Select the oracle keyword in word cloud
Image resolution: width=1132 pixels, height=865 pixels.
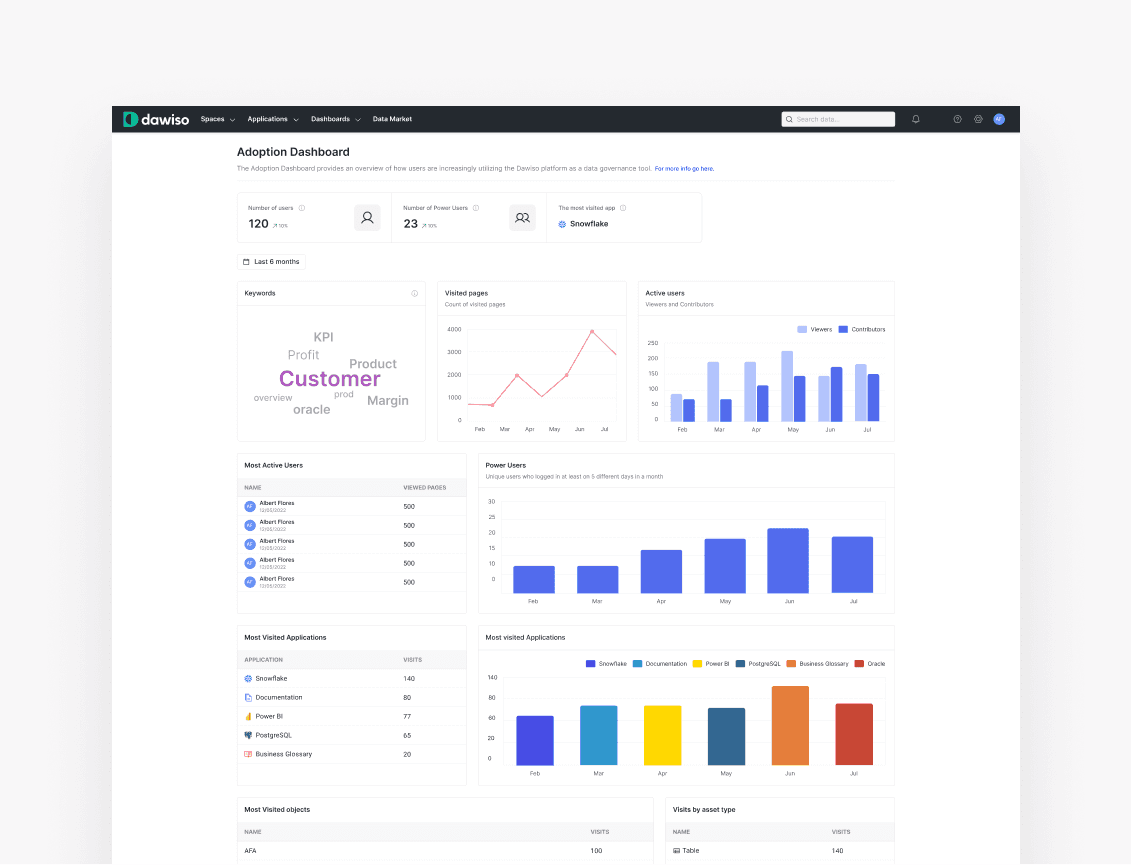coord(312,409)
